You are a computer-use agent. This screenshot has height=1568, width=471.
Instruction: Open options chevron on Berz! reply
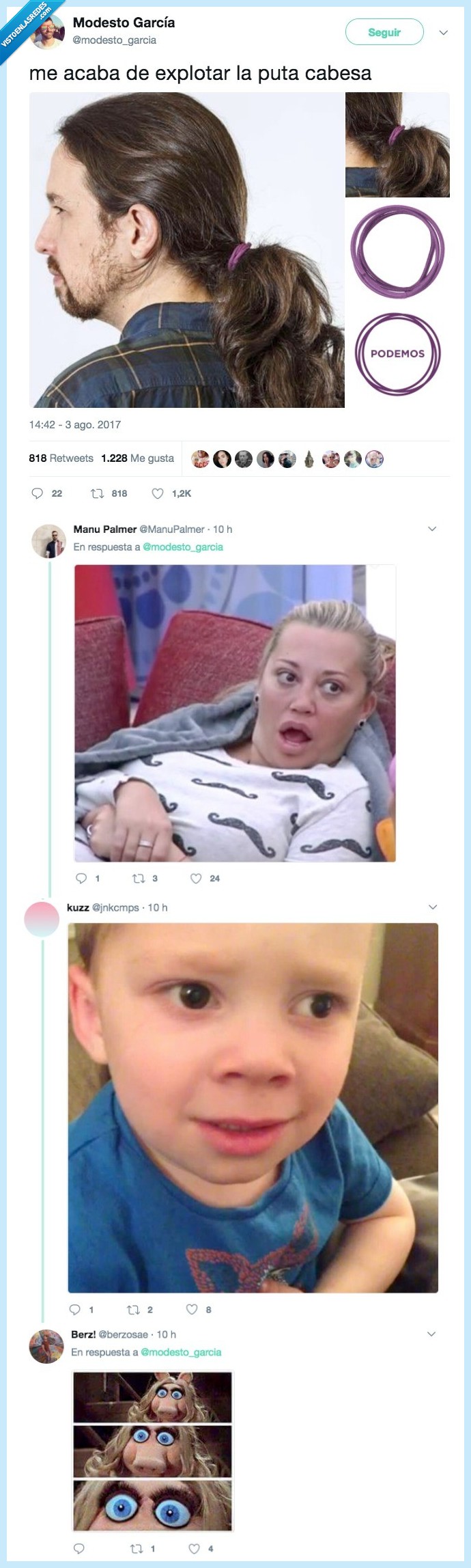click(x=431, y=1334)
